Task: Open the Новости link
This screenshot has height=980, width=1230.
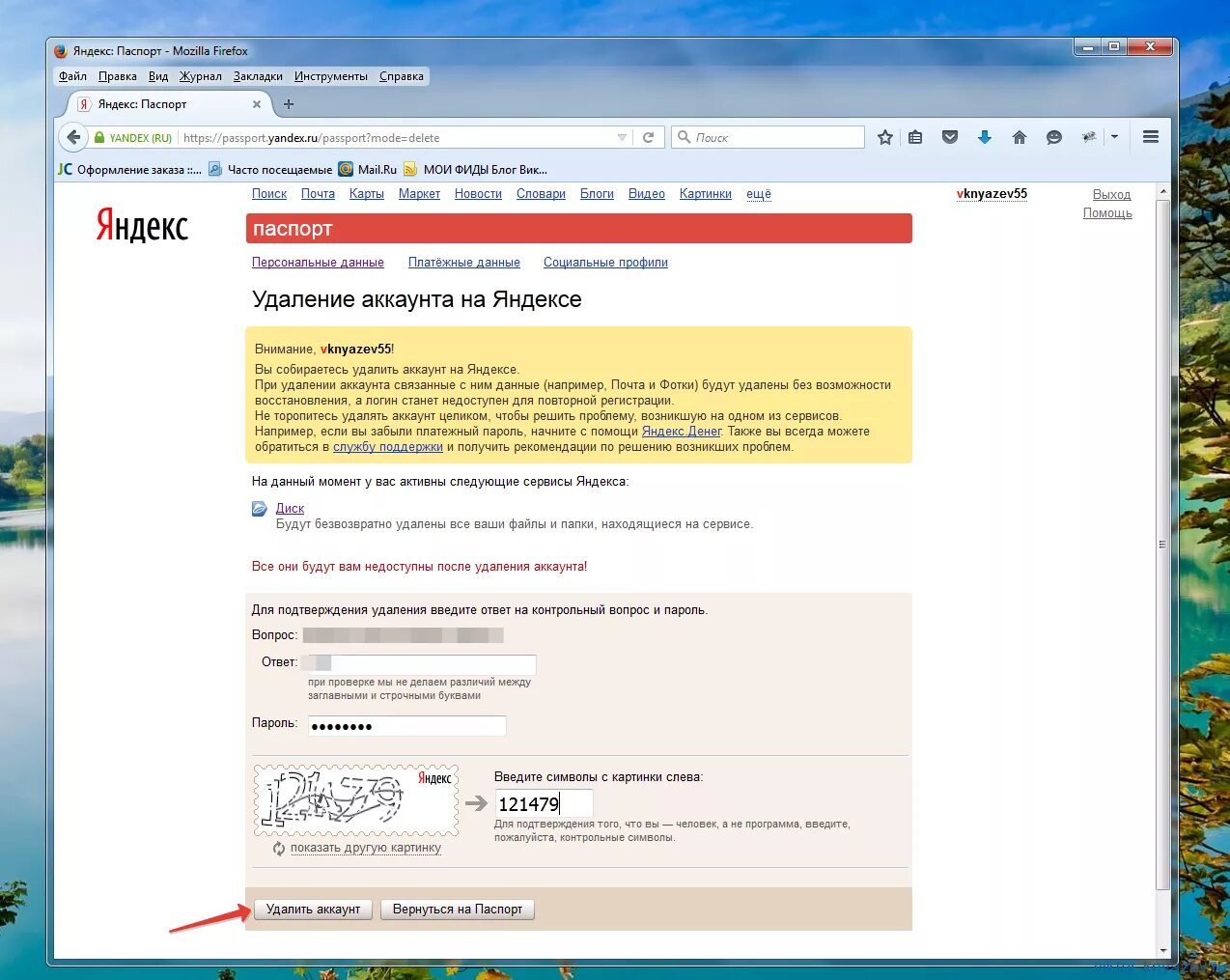Action: coord(478,194)
